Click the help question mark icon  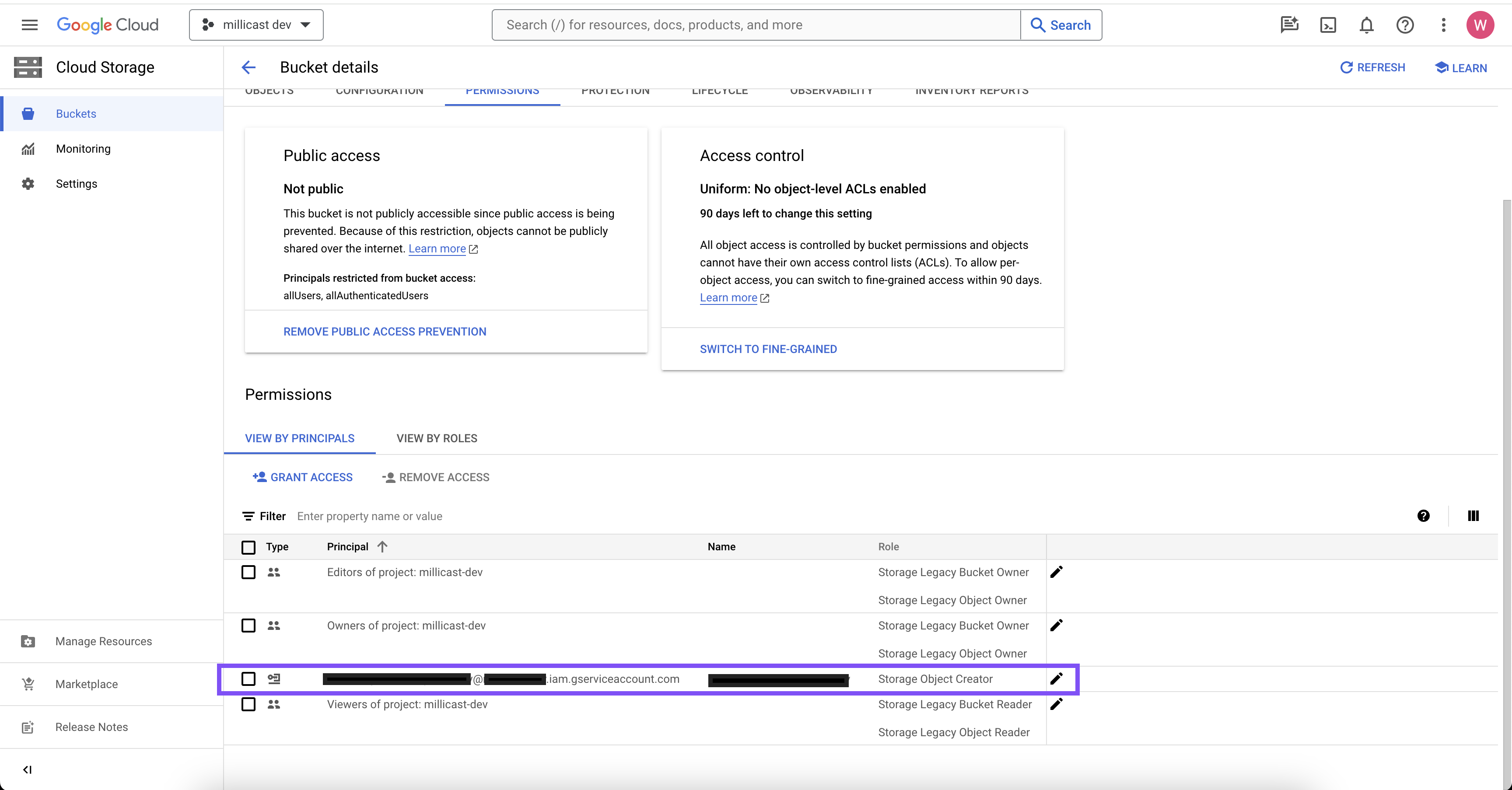(x=1404, y=25)
